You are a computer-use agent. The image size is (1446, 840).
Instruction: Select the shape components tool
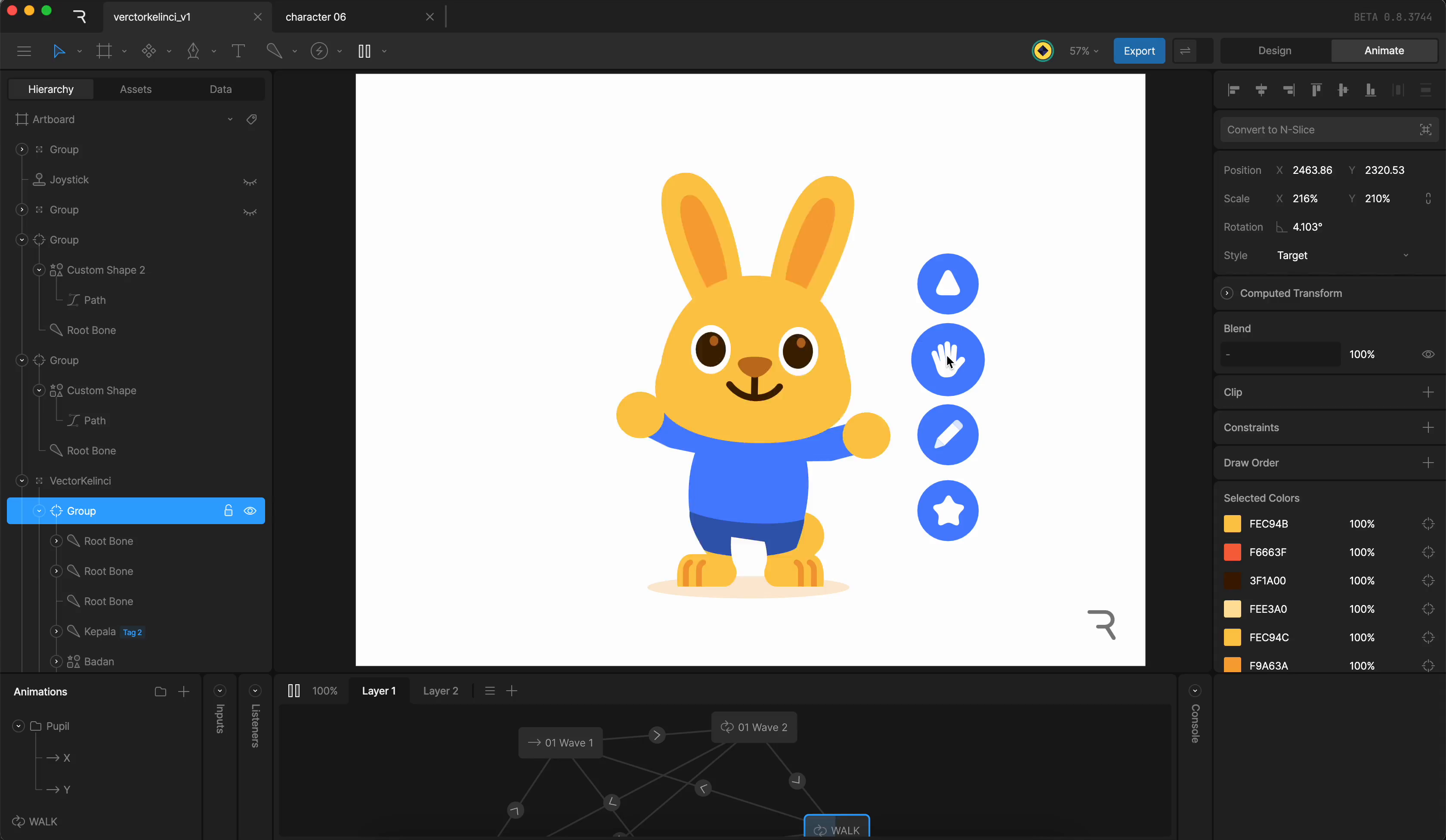tap(148, 51)
